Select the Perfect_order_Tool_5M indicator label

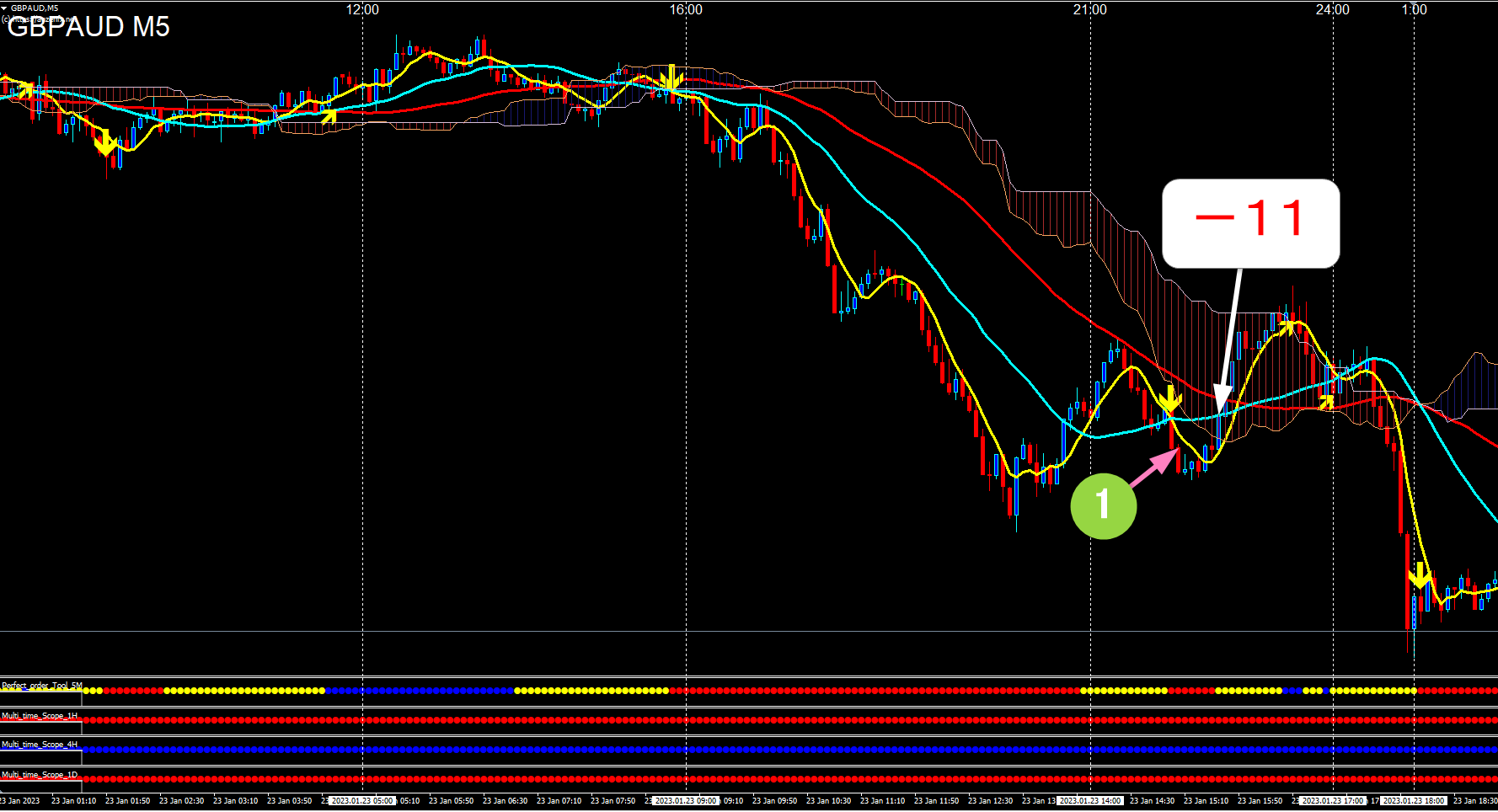[x=42, y=686]
